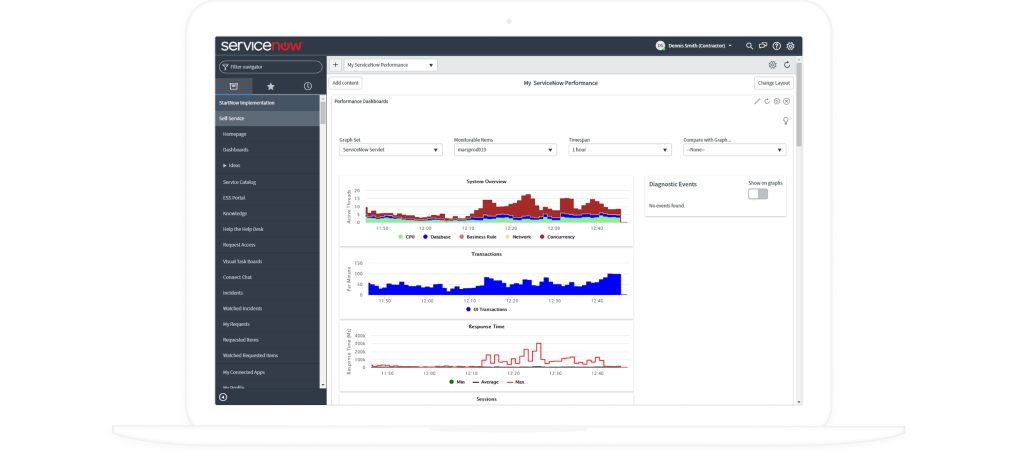Refresh the dashboard using toolbar refresh icon
Image resolution: width=1018 pixels, height=450 pixels.
pyautogui.click(x=787, y=65)
